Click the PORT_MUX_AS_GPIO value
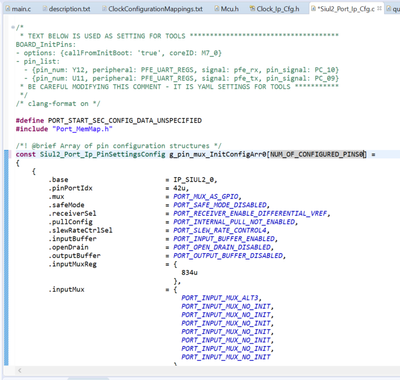Image resolution: width=400 pixels, height=380 pixels. (x=207, y=197)
